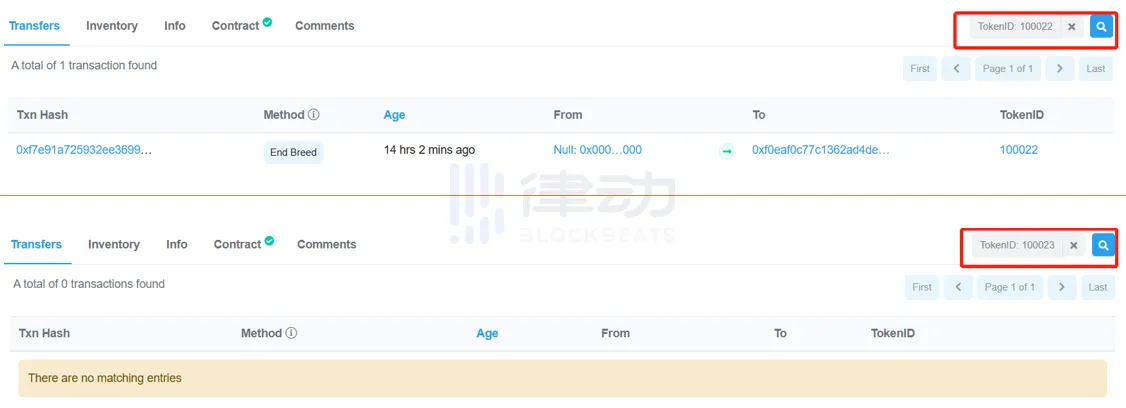Clear the TokenID 100022 filter with X

[1071, 27]
